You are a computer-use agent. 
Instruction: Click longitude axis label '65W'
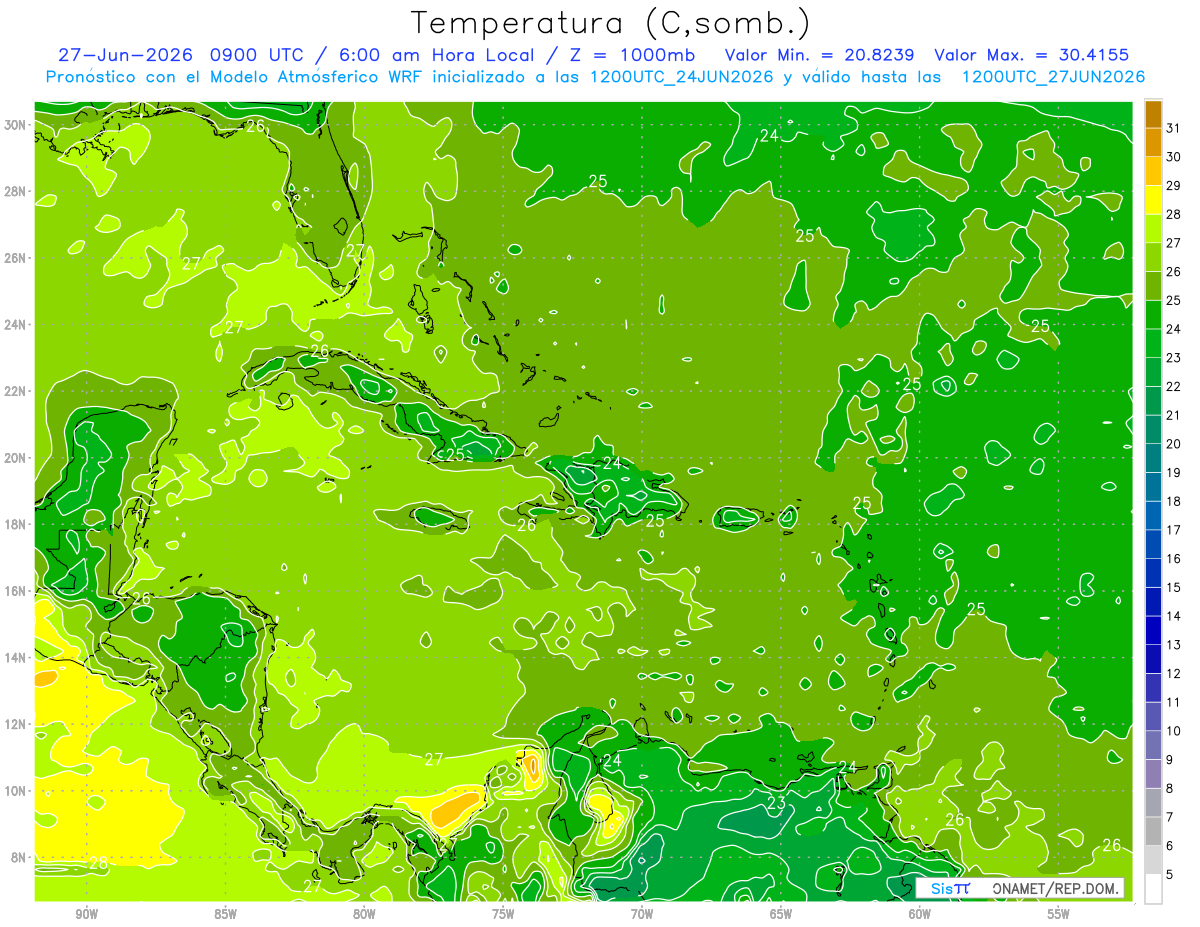[x=781, y=914]
